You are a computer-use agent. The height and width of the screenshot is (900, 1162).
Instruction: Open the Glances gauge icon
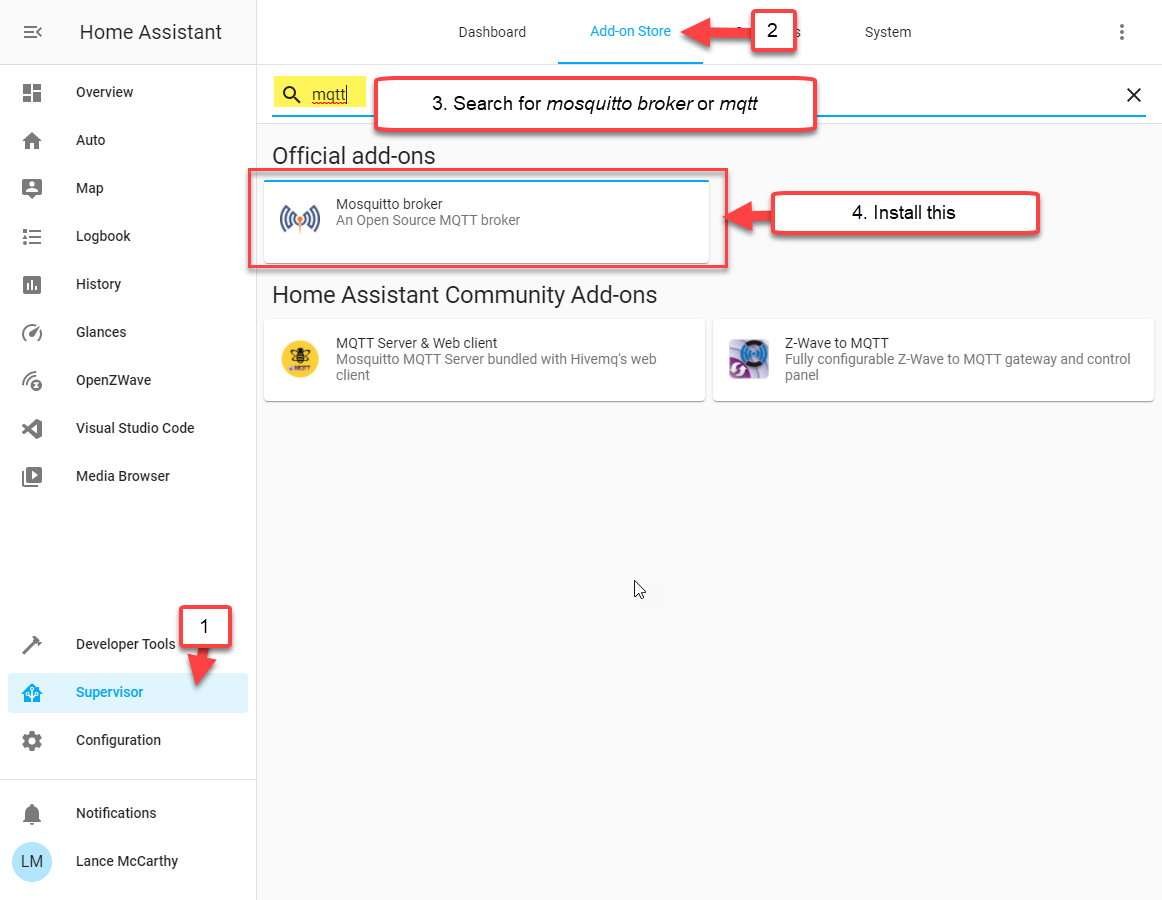tap(32, 332)
